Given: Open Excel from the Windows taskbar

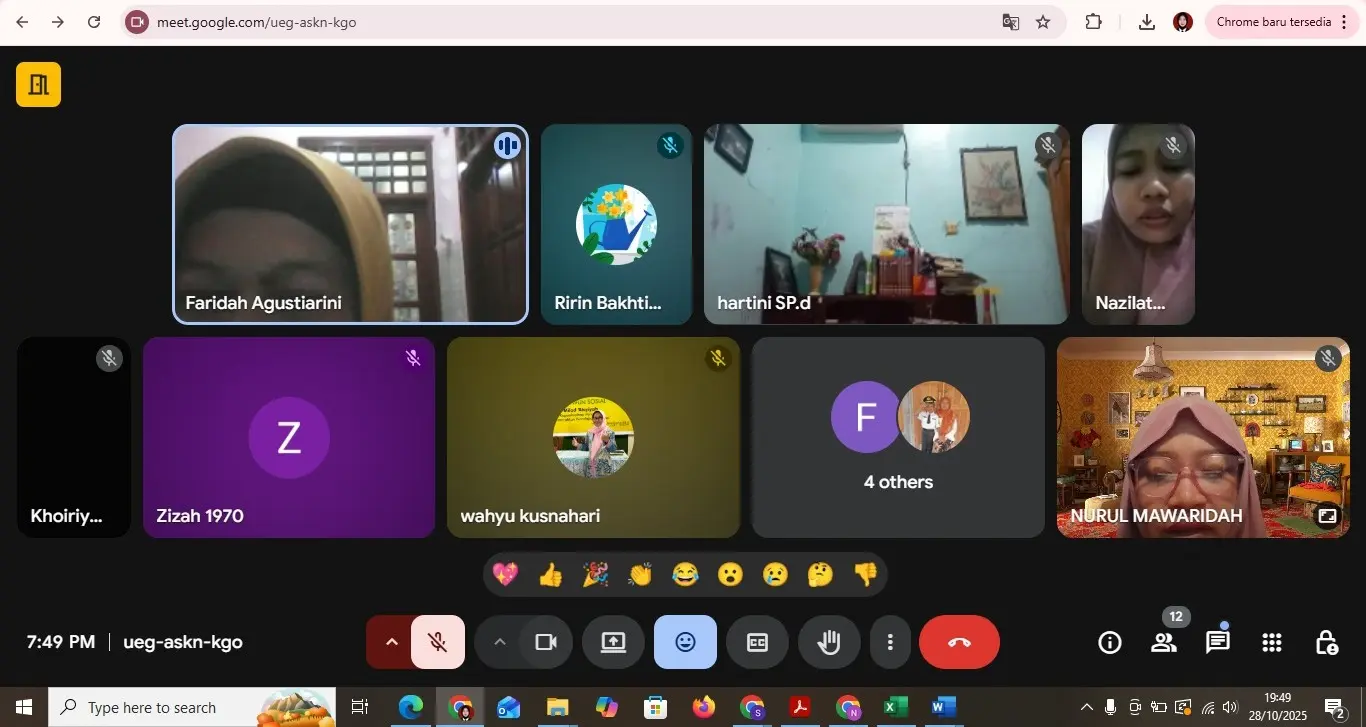Looking at the screenshot, I should 895,707.
